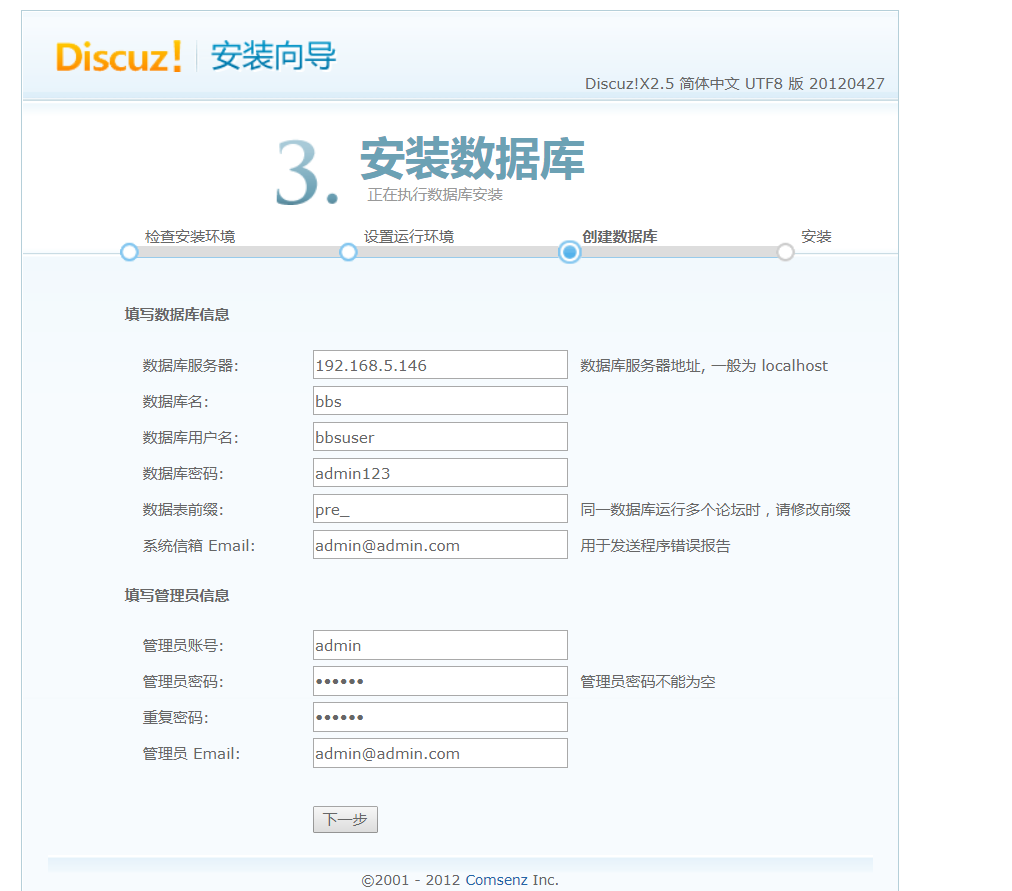Click the 填写数据库信息 section heading
The width and height of the screenshot is (1012, 891).
pyautogui.click(x=177, y=315)
